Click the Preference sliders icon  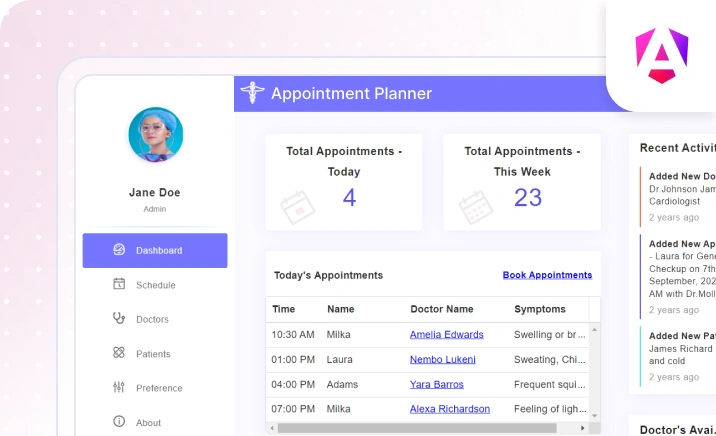tap(119, 387)
